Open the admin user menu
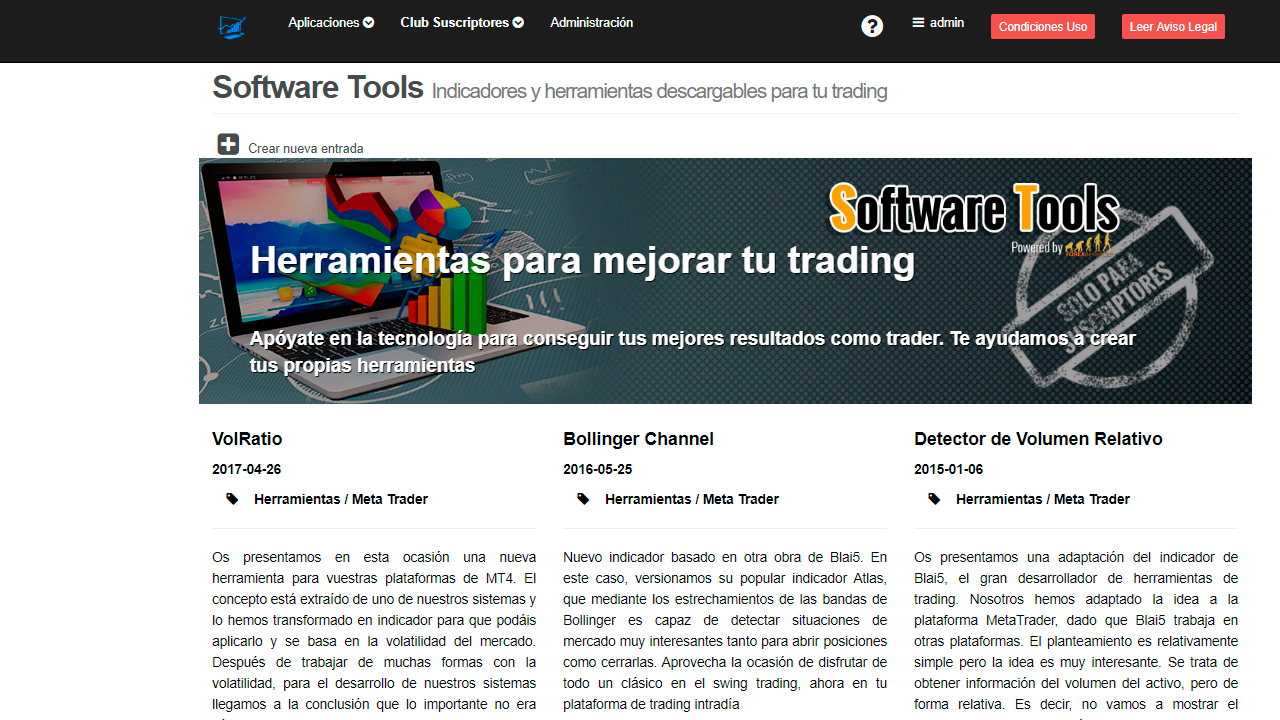This screenshot has height=720, width=1280. (x=938, y=22)
